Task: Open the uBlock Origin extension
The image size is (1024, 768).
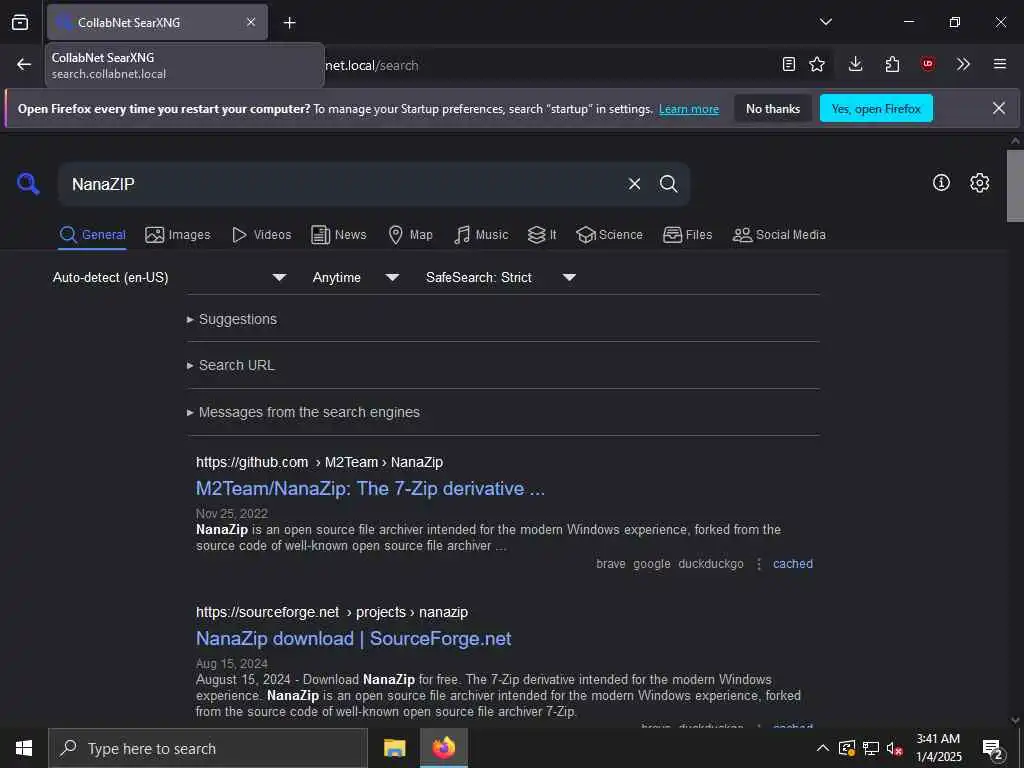Action: point(927,64)
